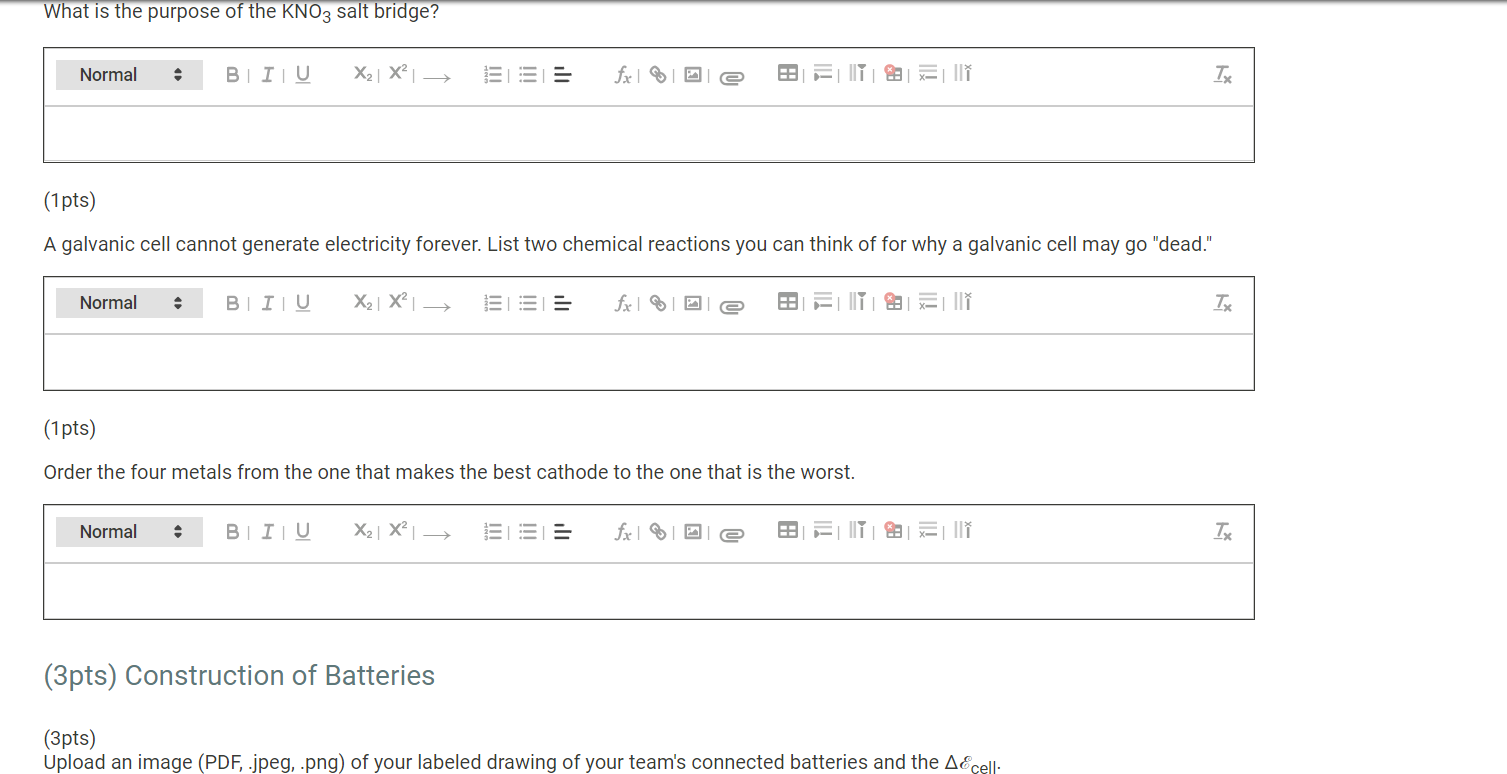Apply superscript in the salt bridge answer toolbar
The width and height of the screenshot is (1507, 774).
pyautogui.click(x=398, y=75)
